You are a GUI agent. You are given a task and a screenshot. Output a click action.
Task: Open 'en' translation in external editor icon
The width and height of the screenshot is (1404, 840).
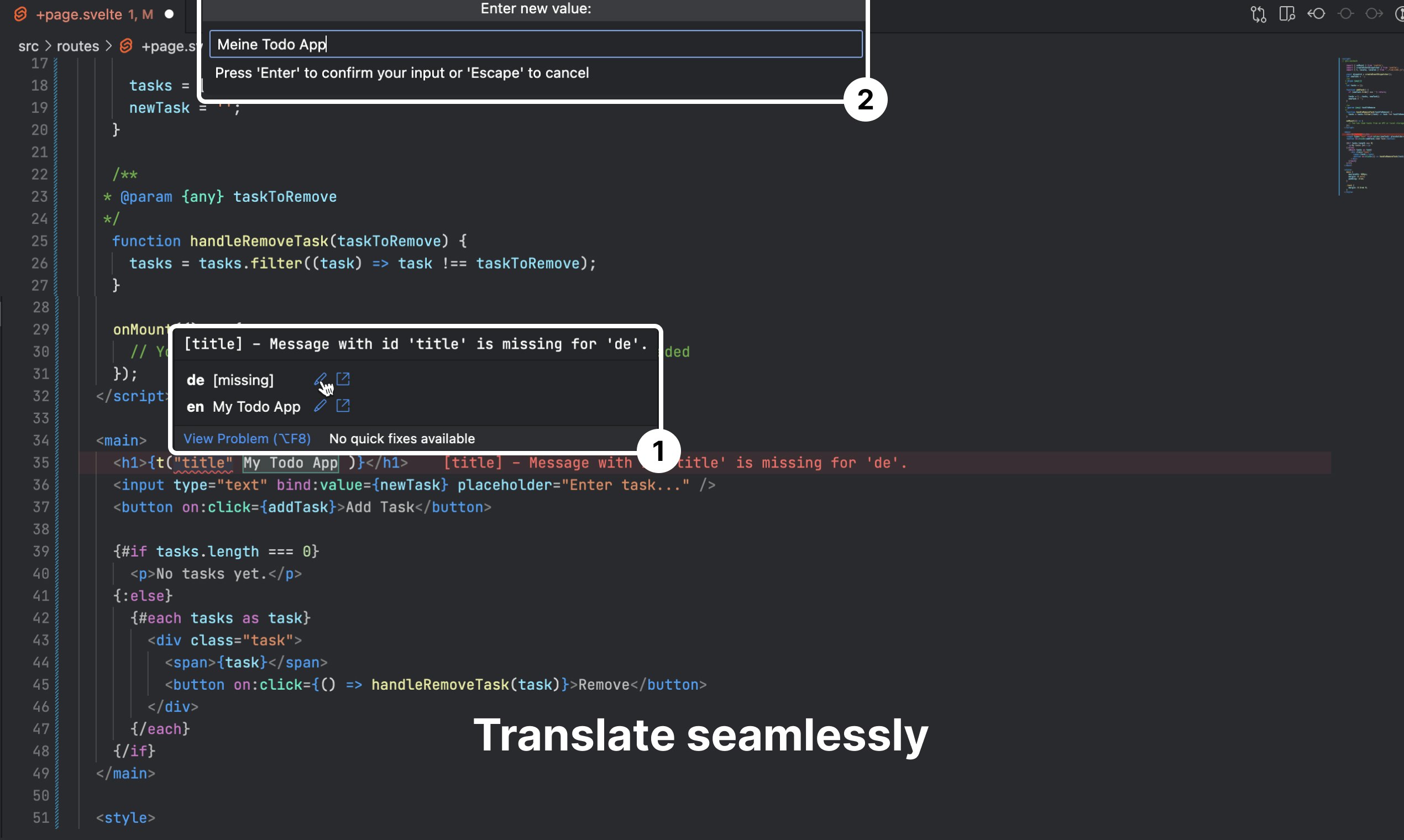343,406
